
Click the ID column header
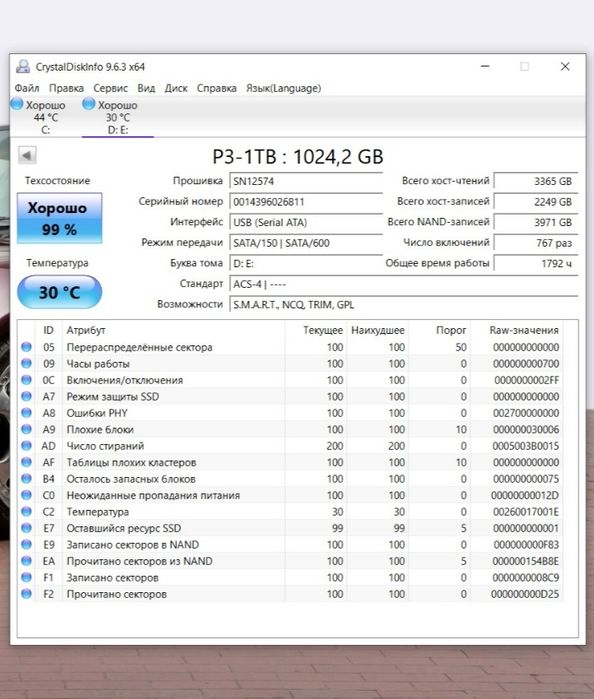(48, 330)
